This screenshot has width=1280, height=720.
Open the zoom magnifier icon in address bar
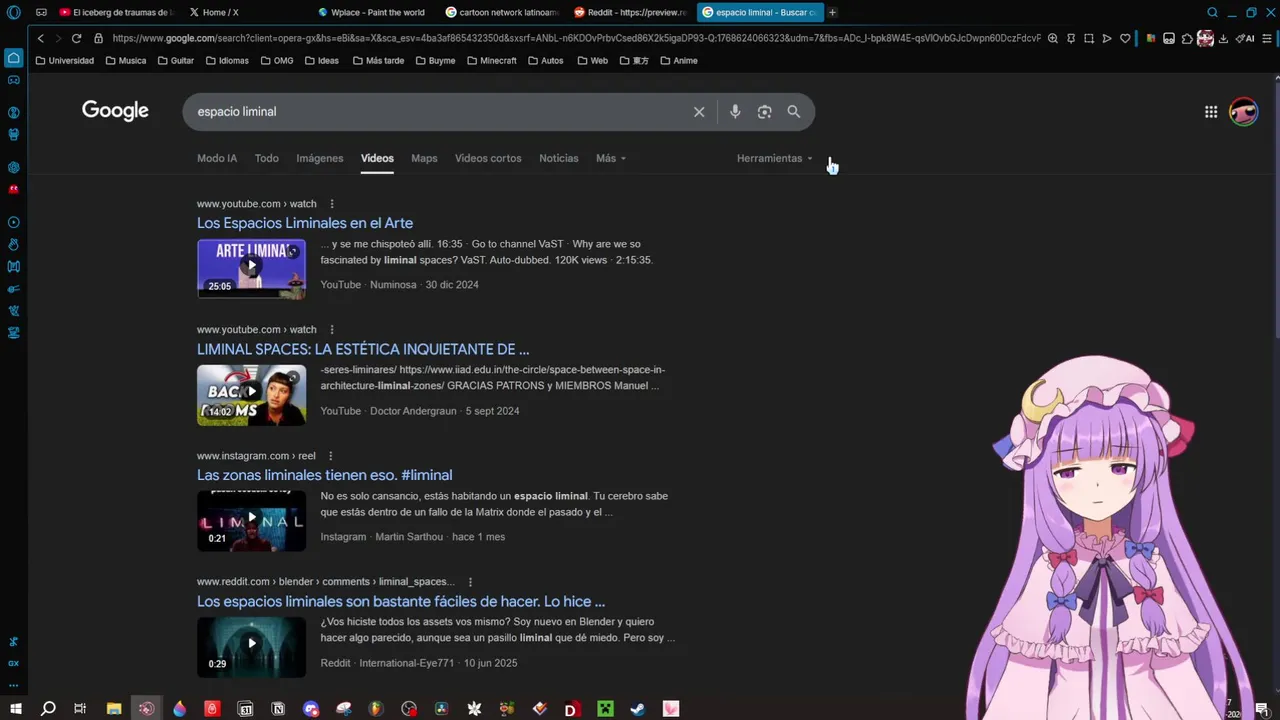(x=1053, y=38)
